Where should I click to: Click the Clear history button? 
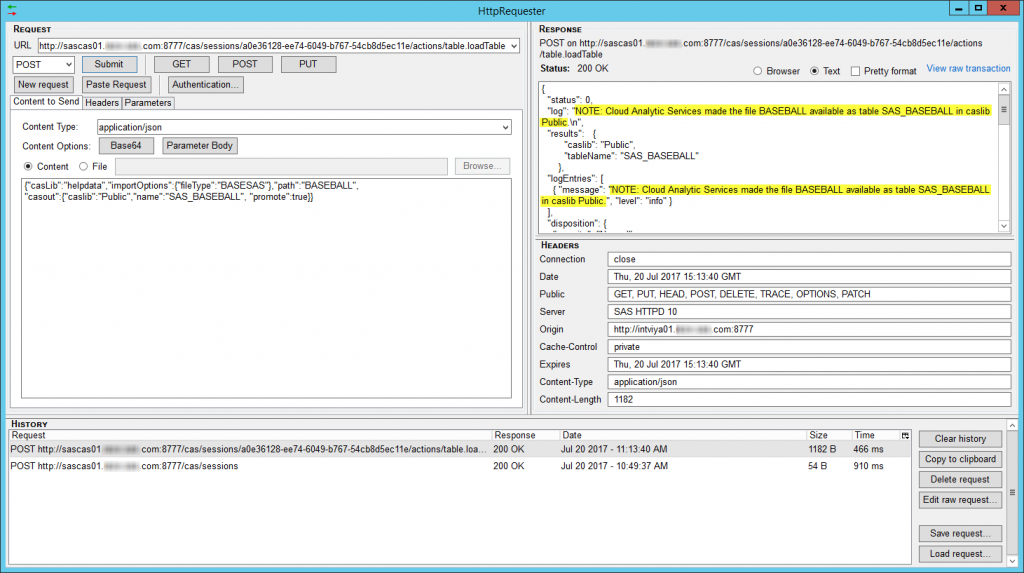pos(959,439)
